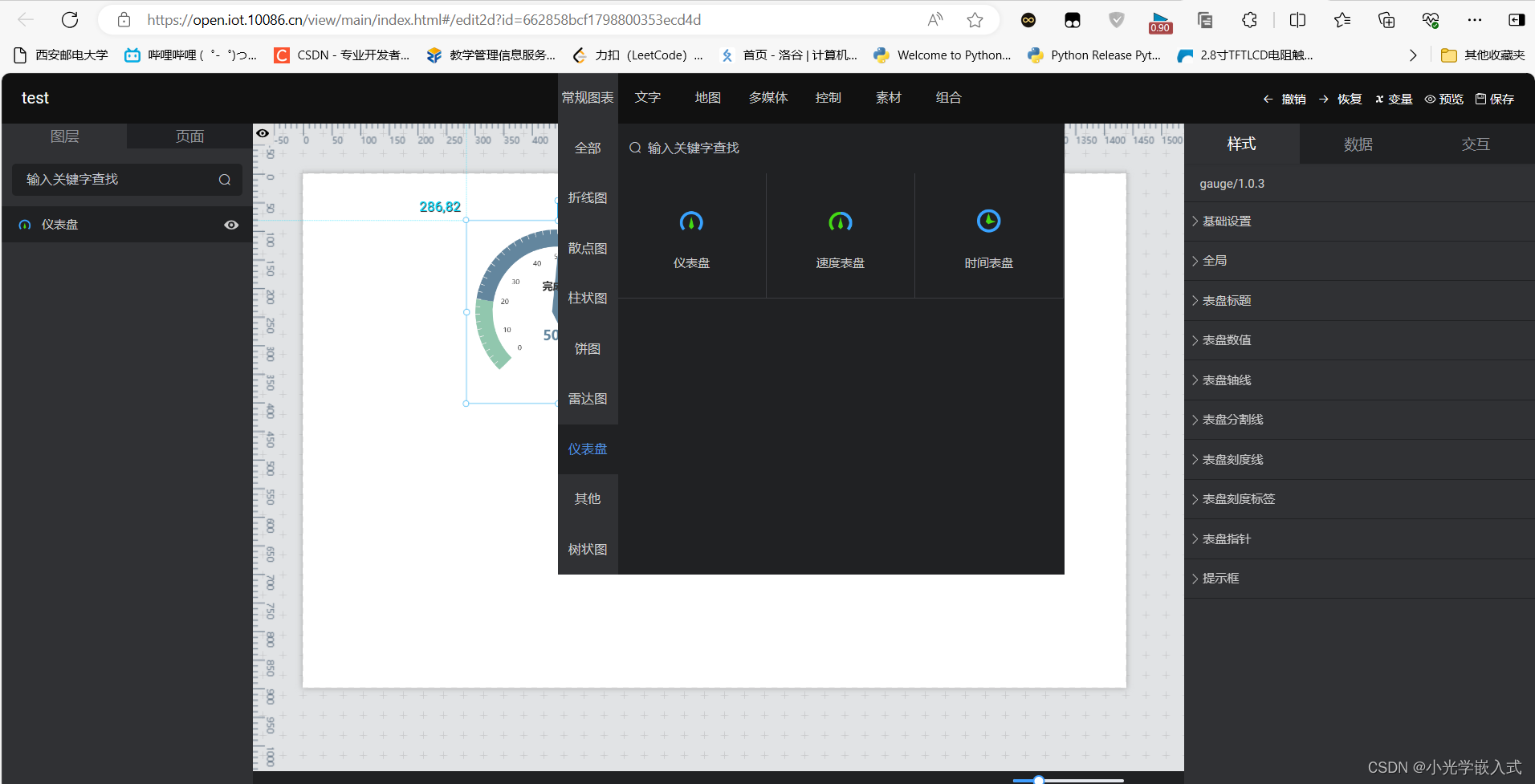Viewport: 1535px width, 784px height.
Task: Focus the chart keyword search field
Action: 841,148
